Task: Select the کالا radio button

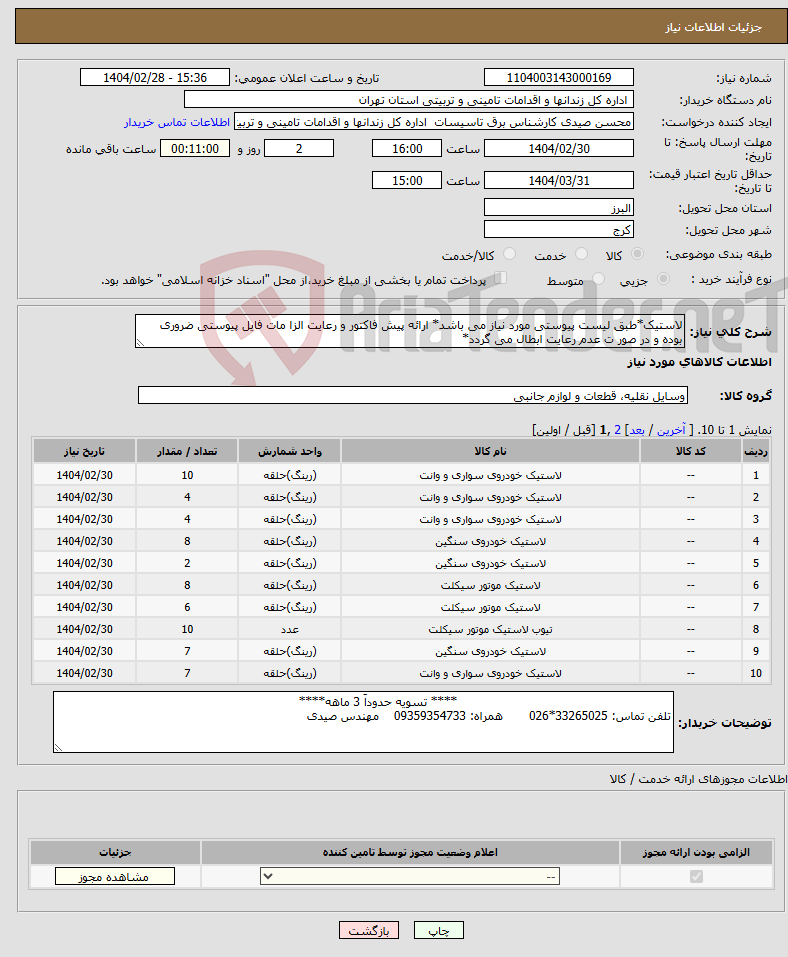Action: pos(637,253)
